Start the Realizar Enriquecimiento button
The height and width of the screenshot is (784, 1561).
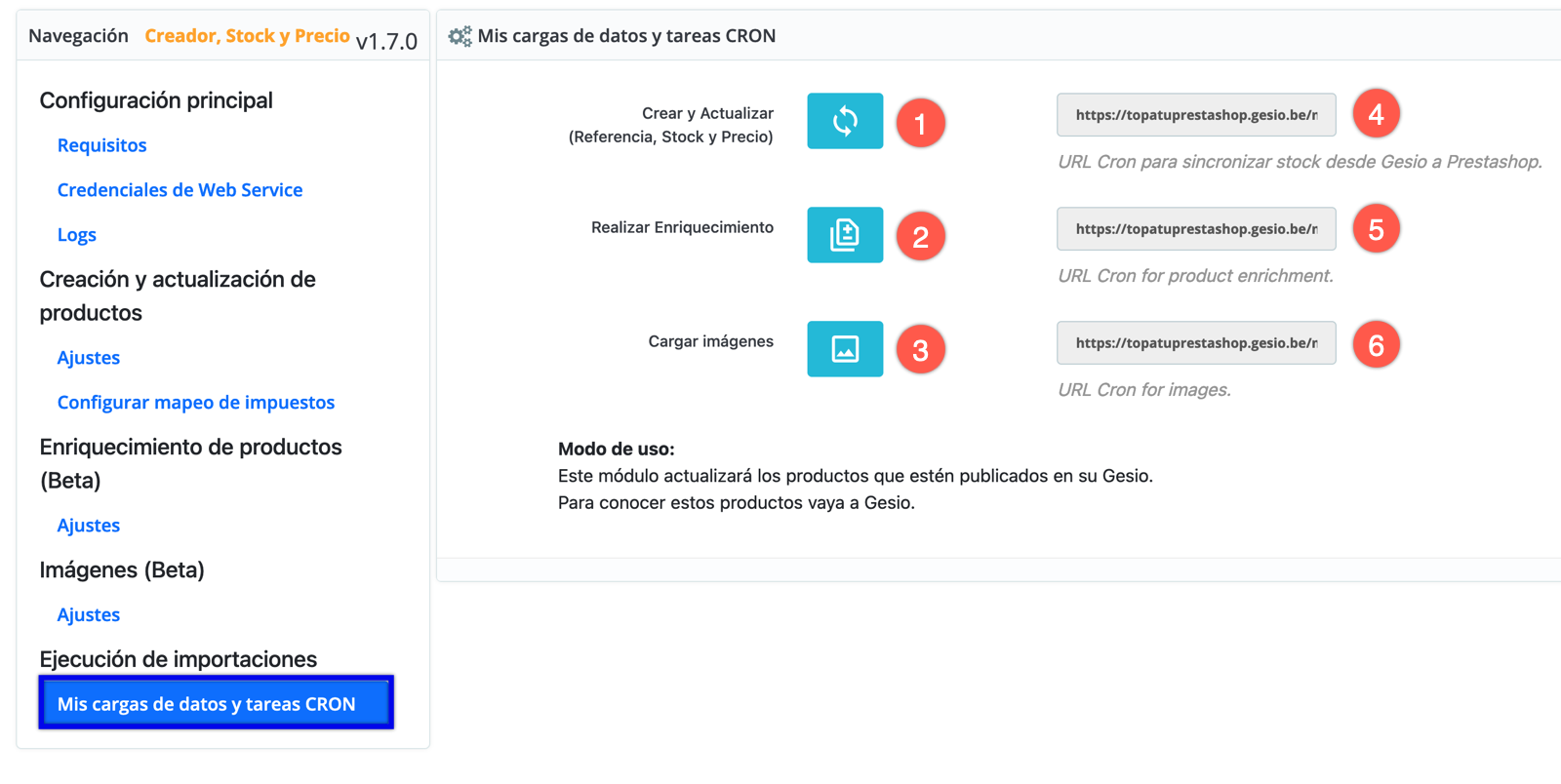point(845,235)
